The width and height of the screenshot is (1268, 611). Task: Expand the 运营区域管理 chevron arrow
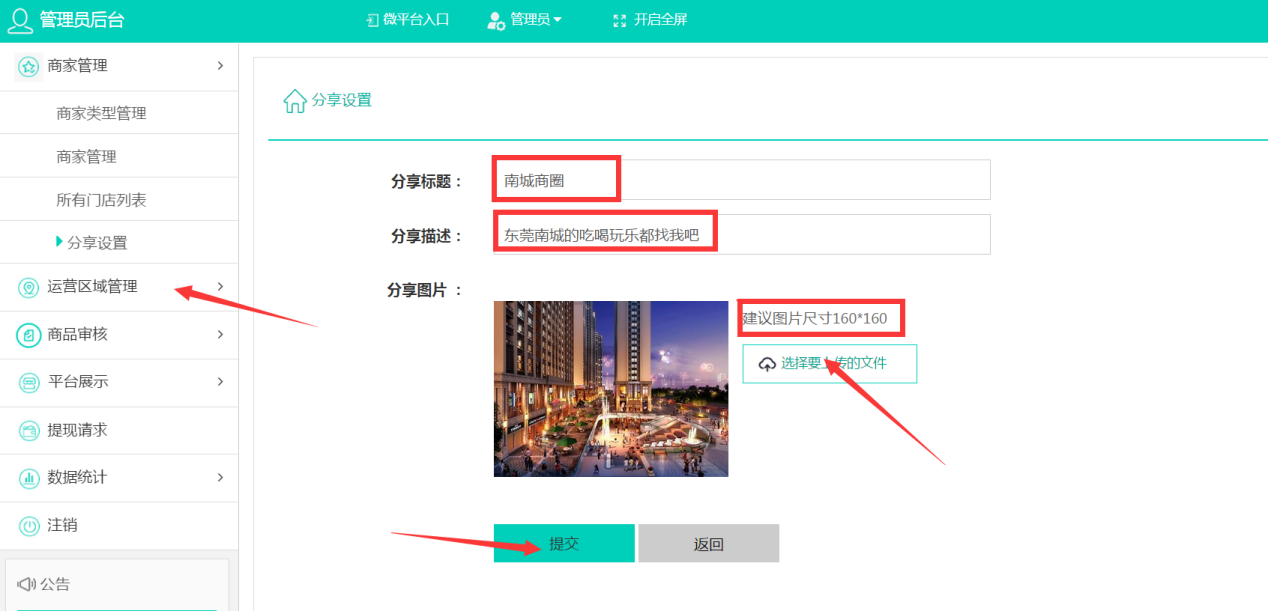(x=220, y=287)
